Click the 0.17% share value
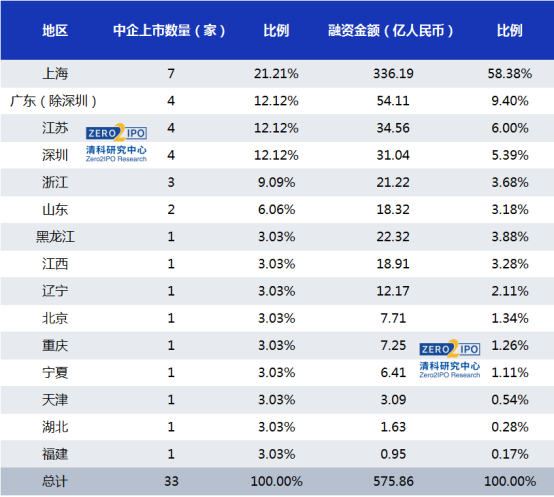554x497 pixels. (510, 455)
